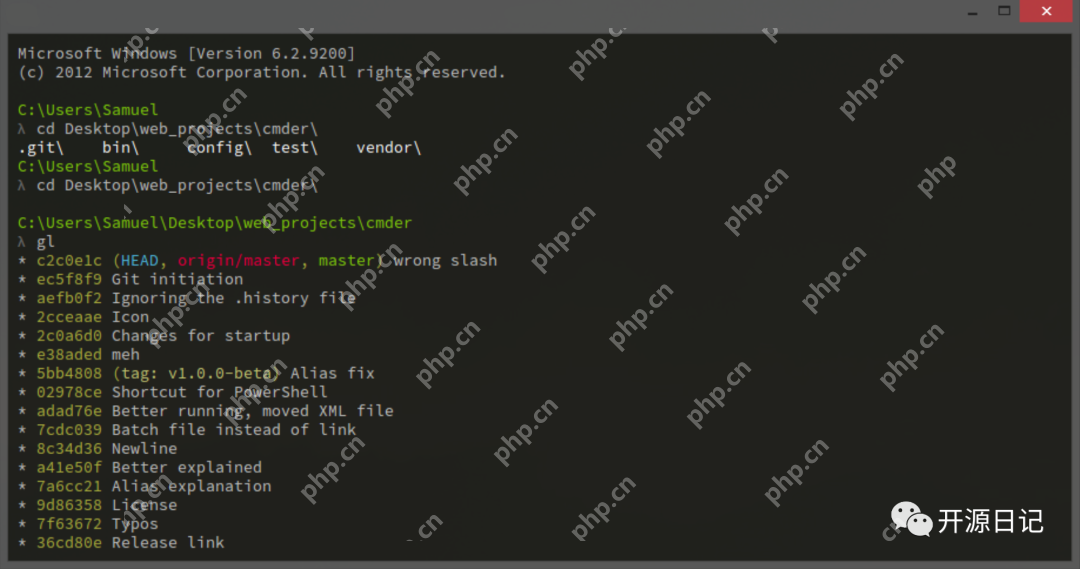Click commit hash 7f63672 for Typos
This screenshot has height=569, width=1080.
[x=69, y=524]
